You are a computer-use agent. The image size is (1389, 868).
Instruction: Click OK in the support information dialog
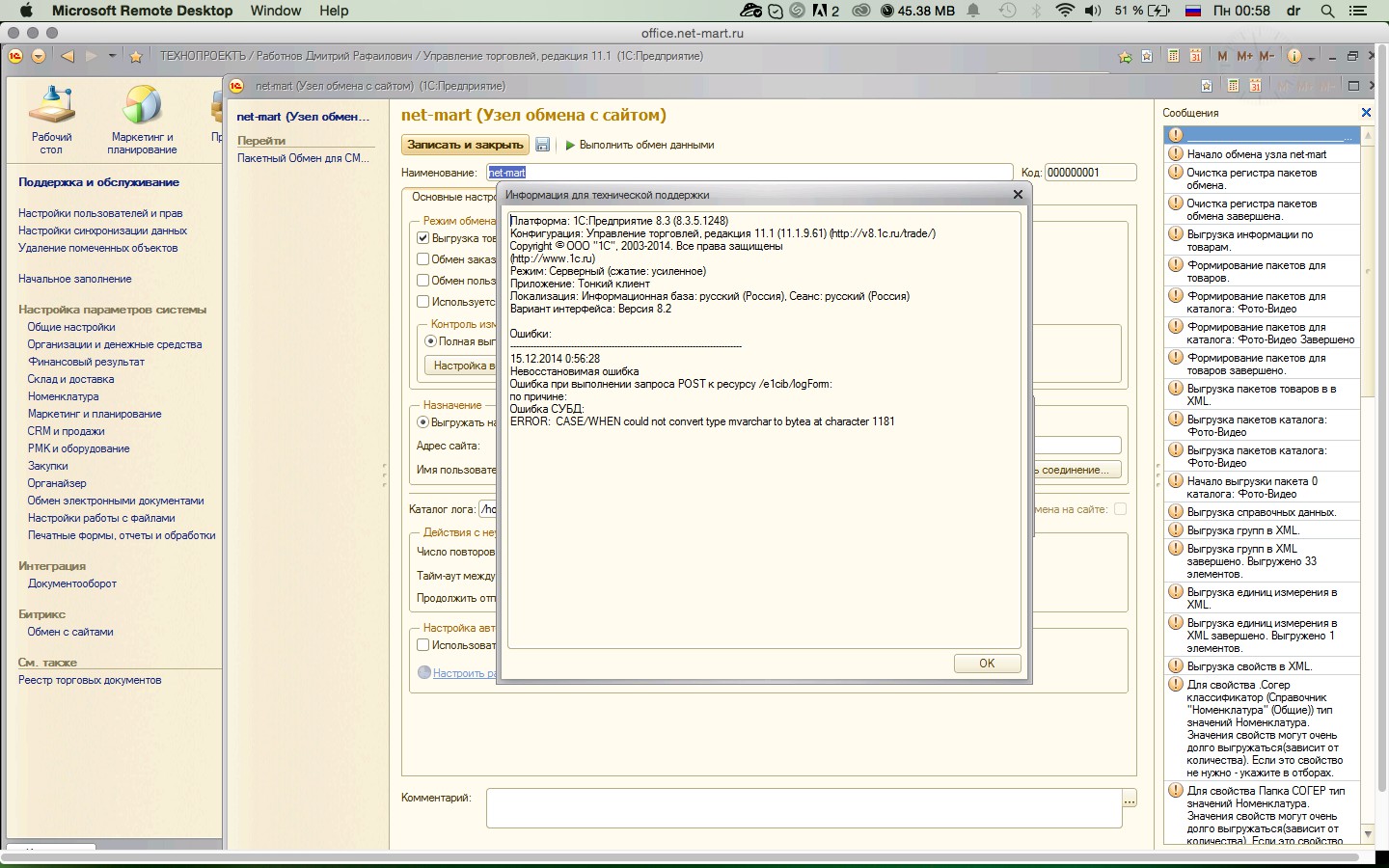987,664
